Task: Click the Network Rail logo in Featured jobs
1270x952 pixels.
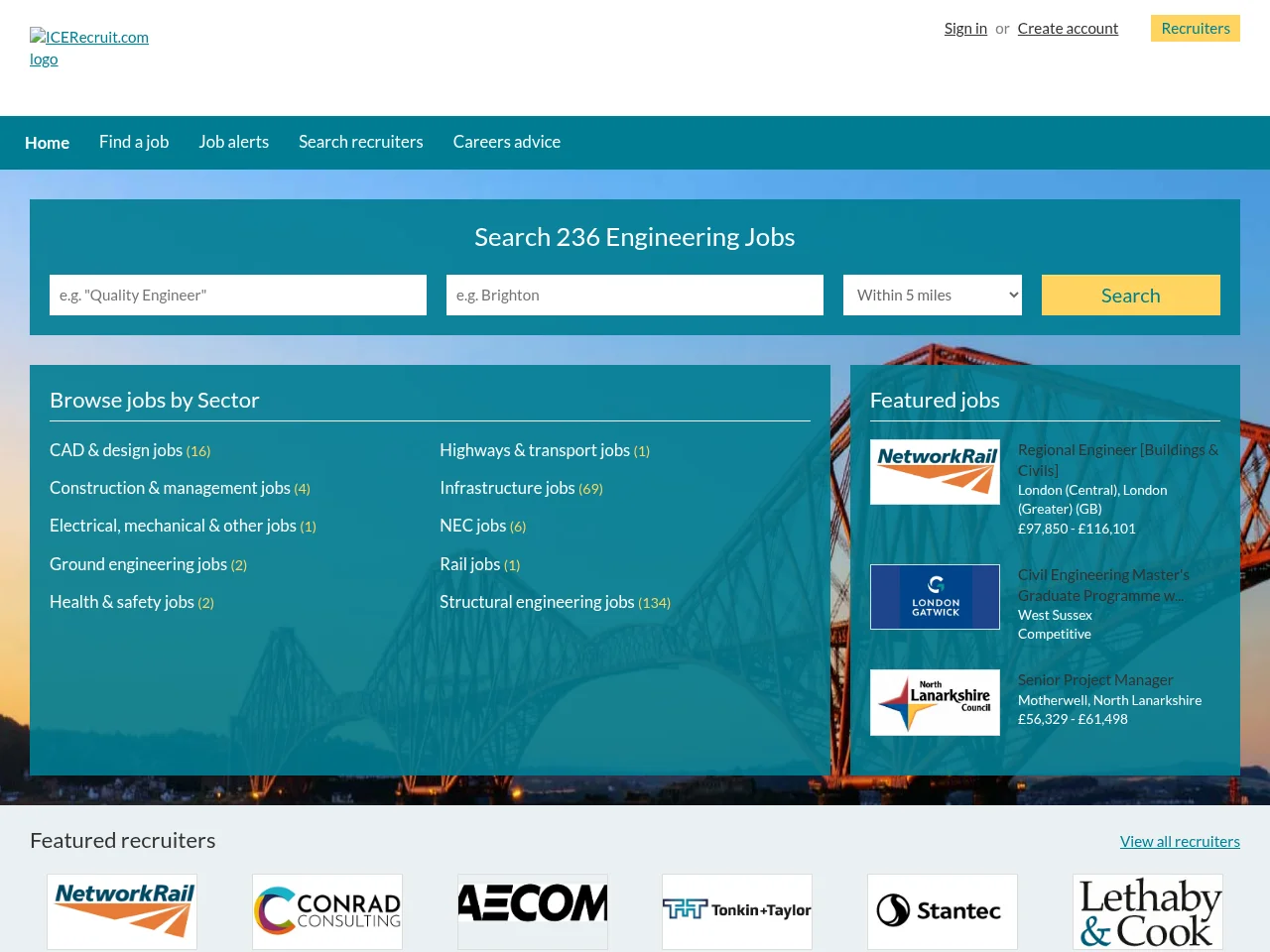Action: click(935, 472)
